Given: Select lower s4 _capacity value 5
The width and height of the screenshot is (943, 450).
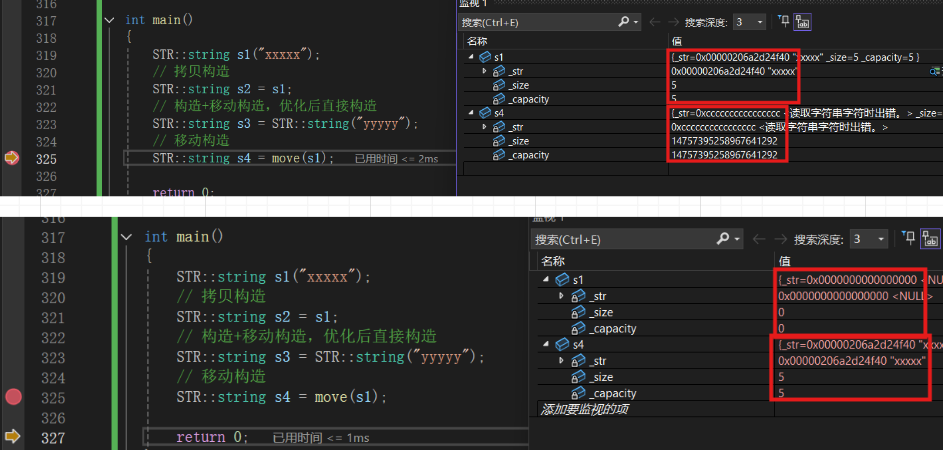Looking at the screenshot, I should point(781,393).
